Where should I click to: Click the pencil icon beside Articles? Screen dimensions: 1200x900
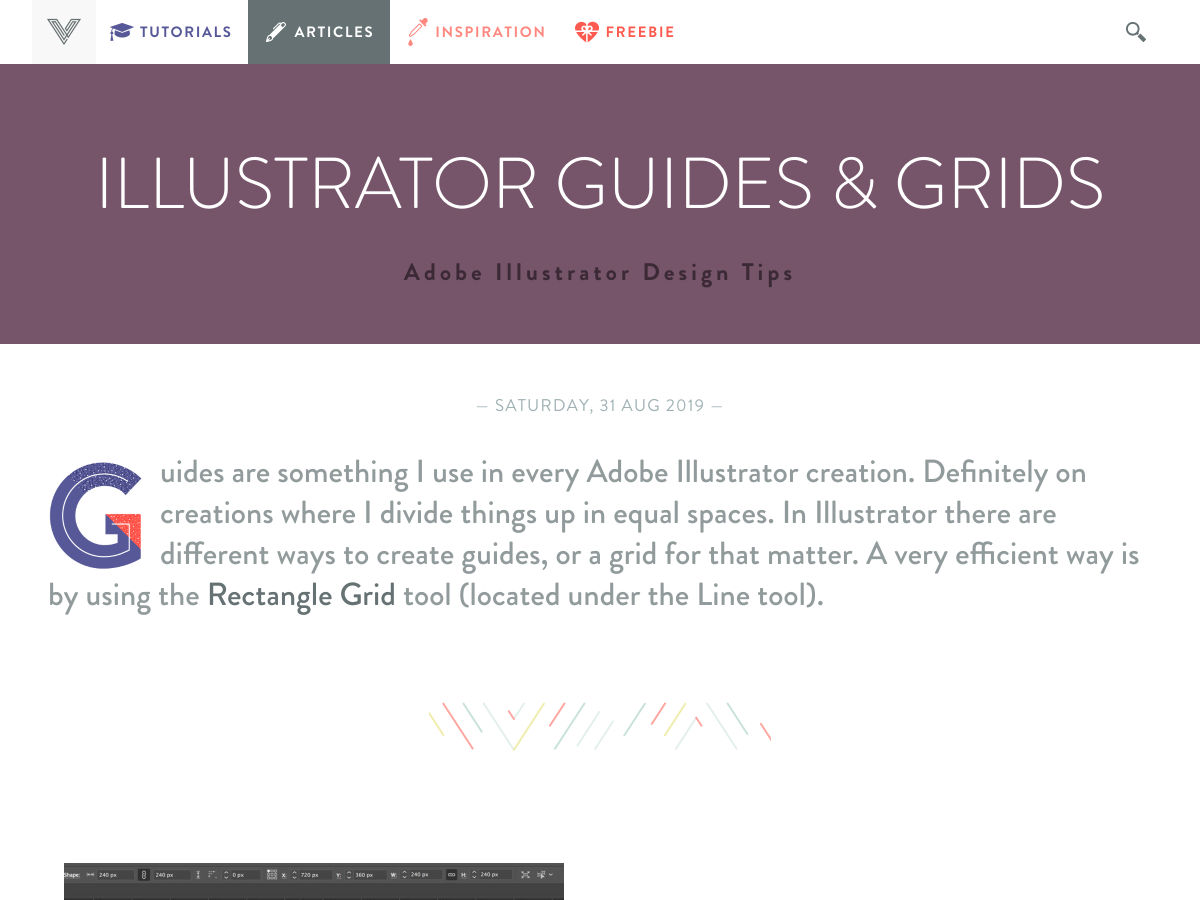click(x=275, y=32)
